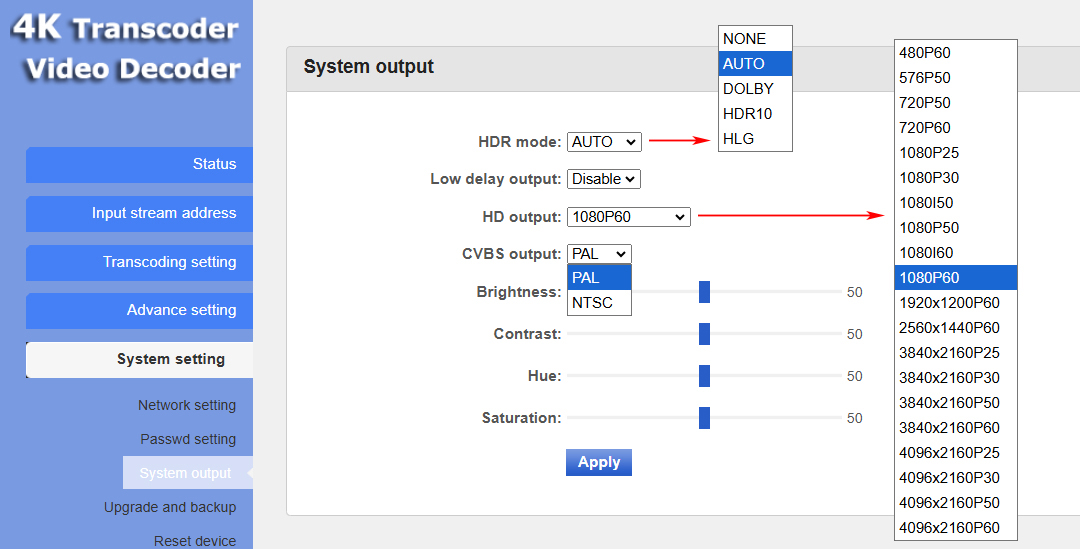Image resolution: width=1080 pixels, height=549 pixels.
Task: Select NONE in HDR mode list
Action: coord(755,39)
